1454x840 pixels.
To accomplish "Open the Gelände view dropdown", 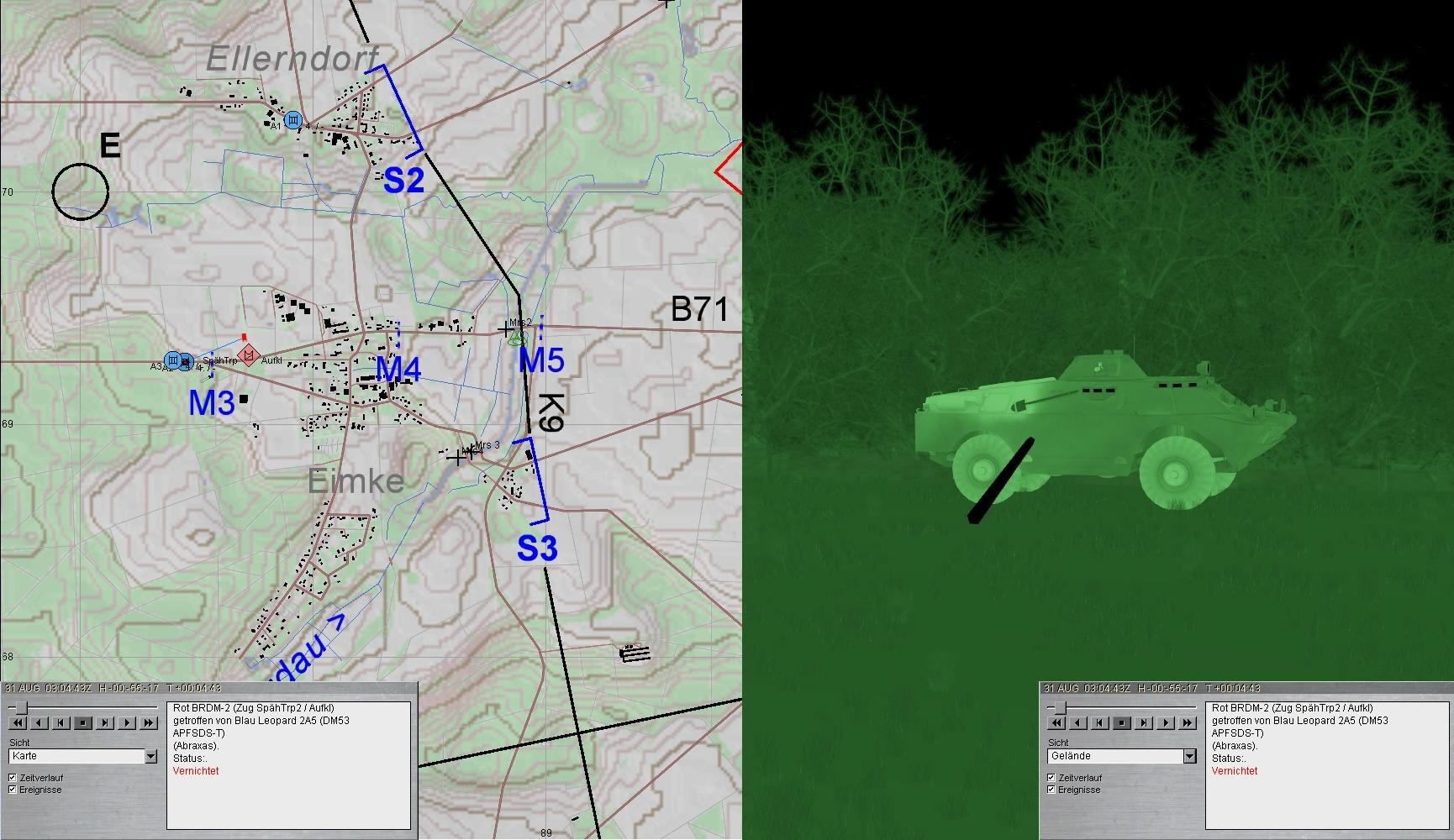I will click(1189, 757).
